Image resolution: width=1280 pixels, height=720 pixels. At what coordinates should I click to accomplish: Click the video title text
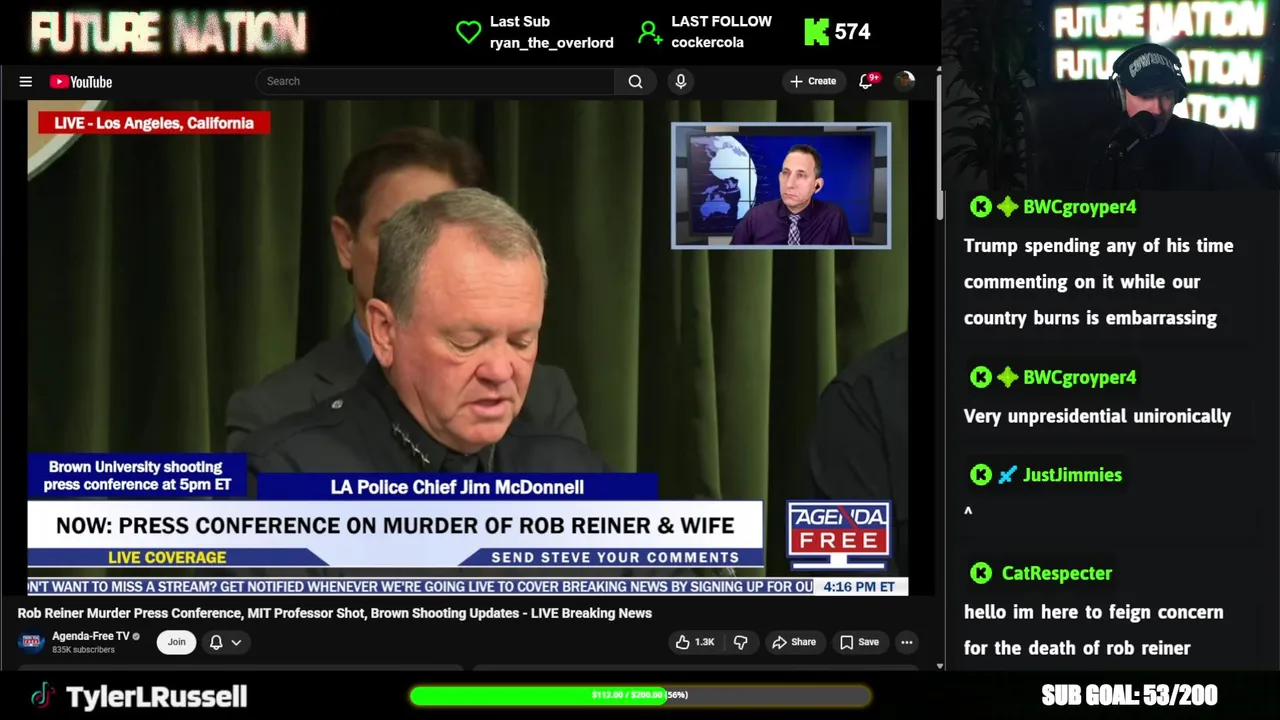(334, 613)
